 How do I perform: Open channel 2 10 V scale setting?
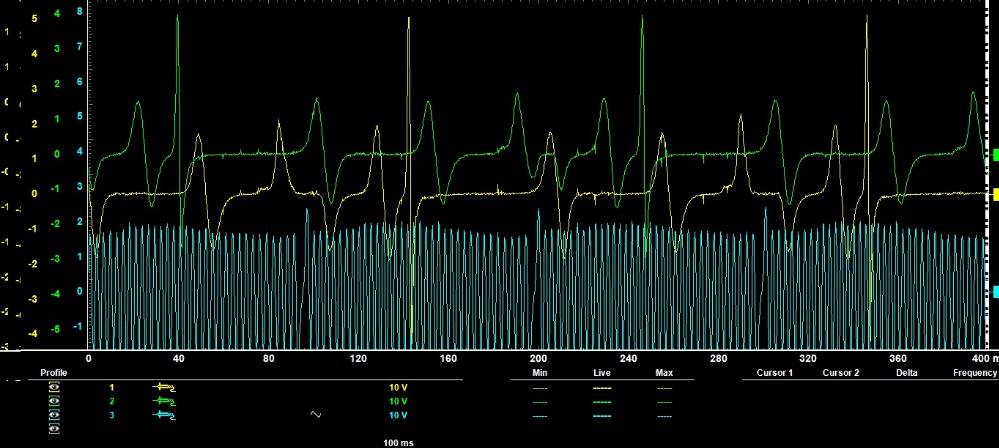[399, 399]
